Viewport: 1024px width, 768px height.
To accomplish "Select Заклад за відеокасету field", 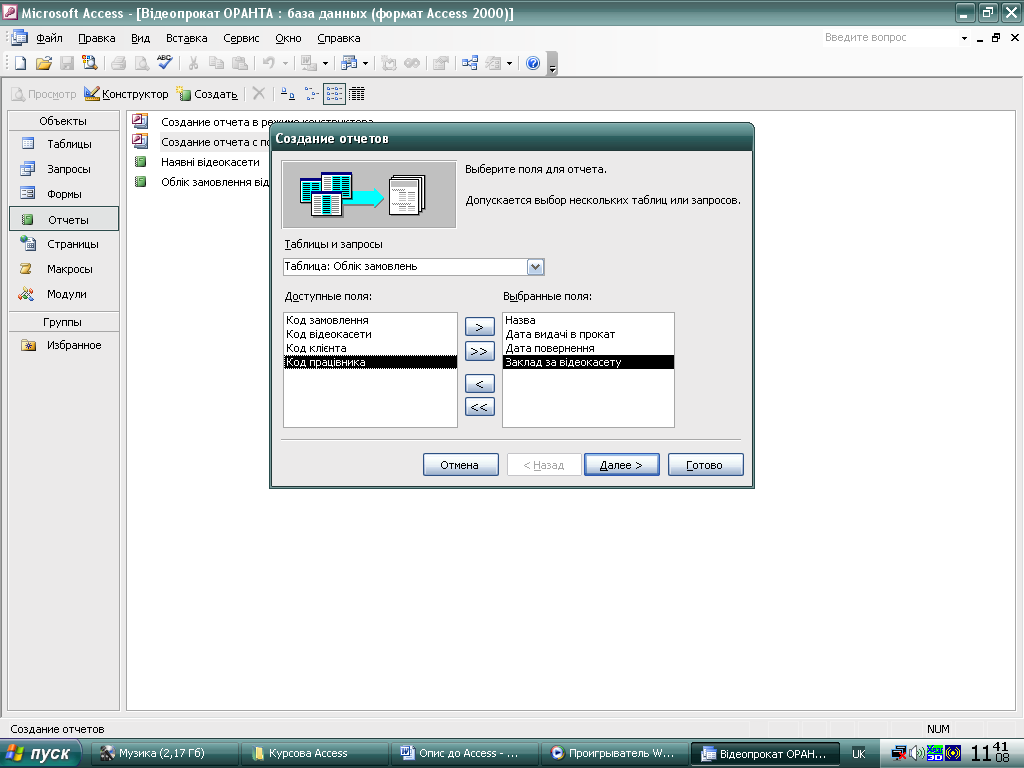I will (x=588, y=362).
